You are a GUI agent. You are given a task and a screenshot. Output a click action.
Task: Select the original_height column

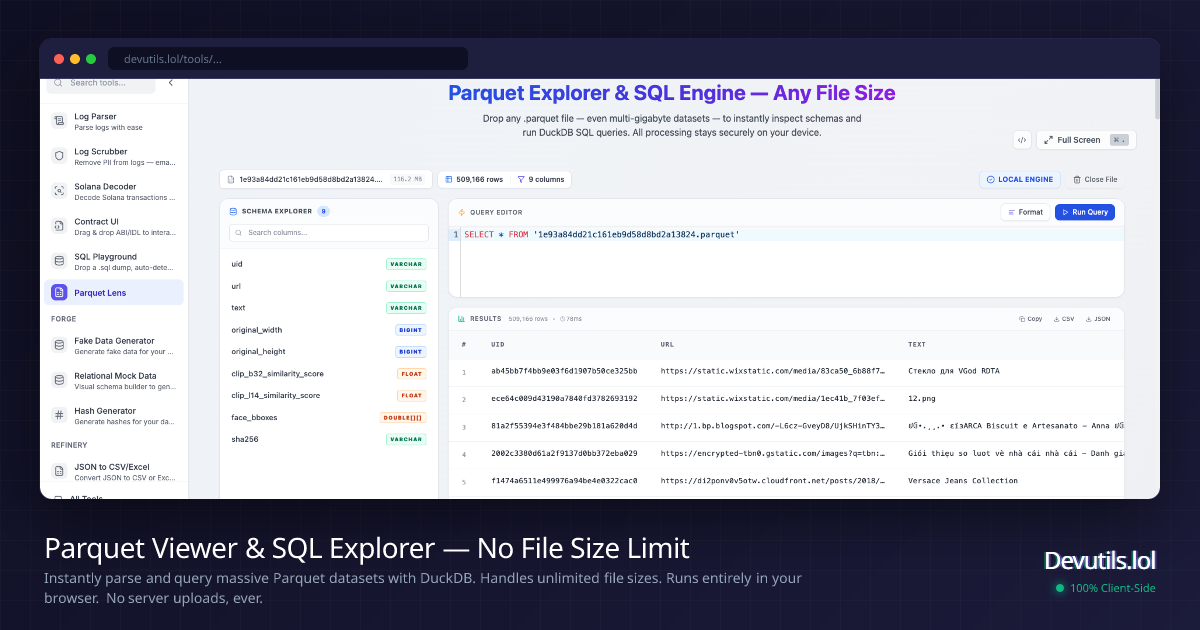click(x=328, y=352)
